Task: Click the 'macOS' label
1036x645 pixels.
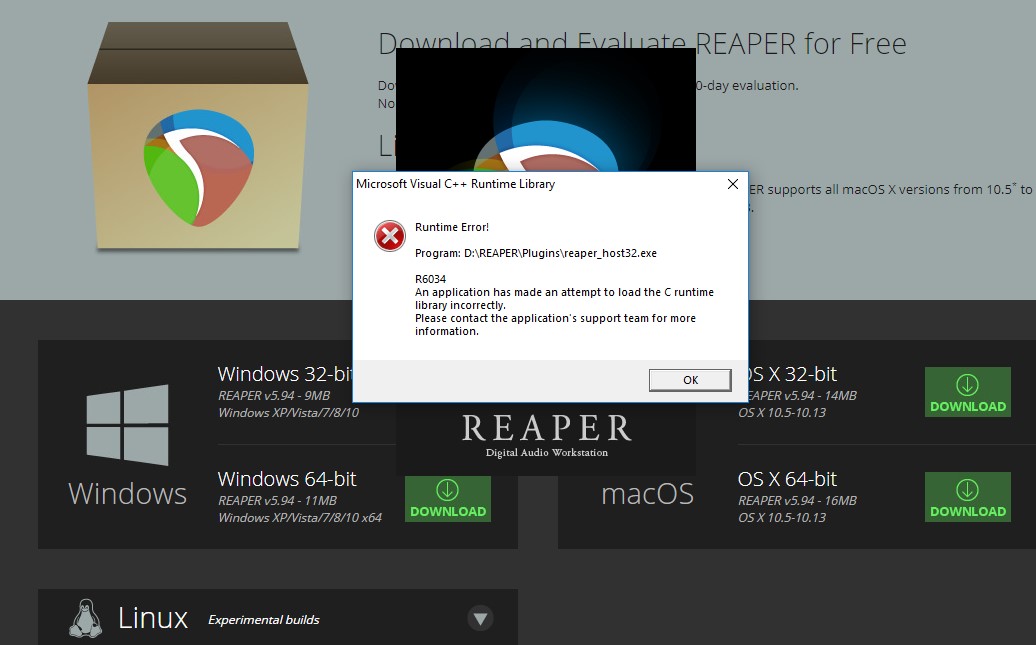Action: point(648,494)
